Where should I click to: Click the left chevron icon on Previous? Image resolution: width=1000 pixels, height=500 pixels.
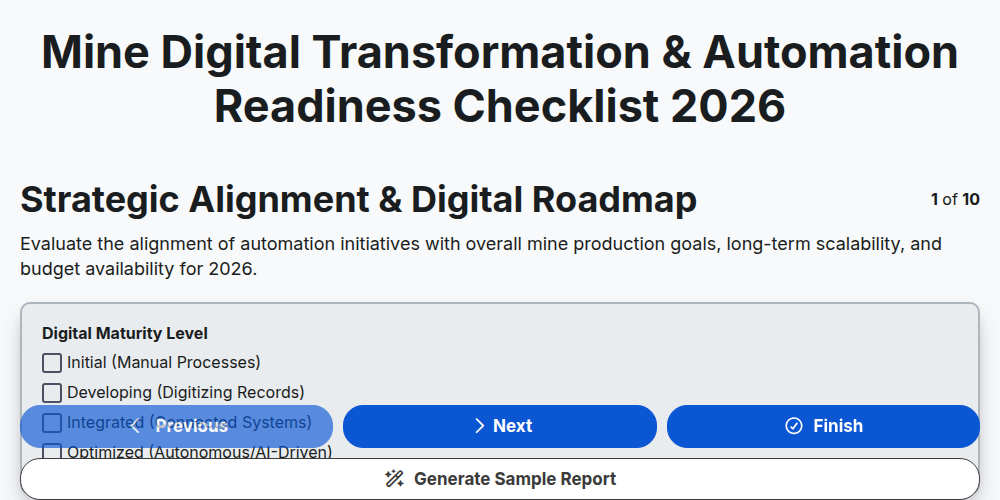click(x=135, y=426)
